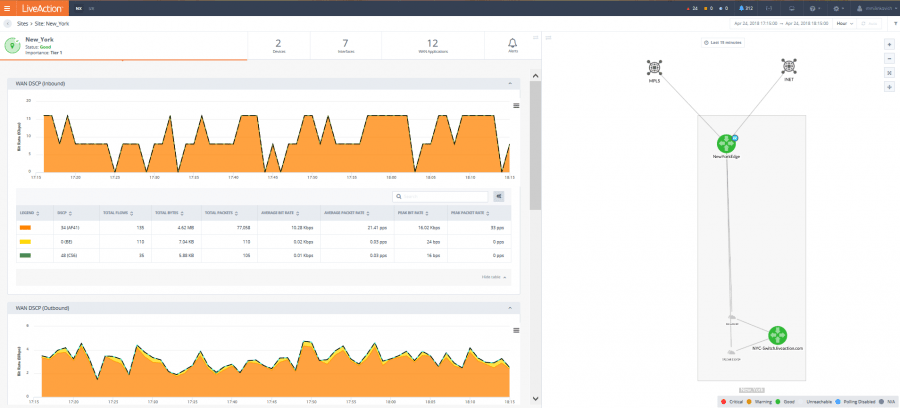Open the 12 WAN Applications tab

coord(432,45)
